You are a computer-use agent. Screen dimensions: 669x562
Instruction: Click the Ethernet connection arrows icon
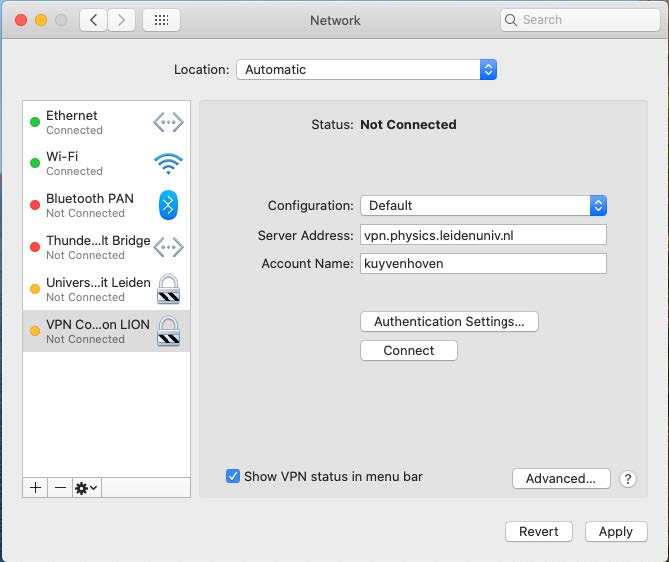pos(168,123)
